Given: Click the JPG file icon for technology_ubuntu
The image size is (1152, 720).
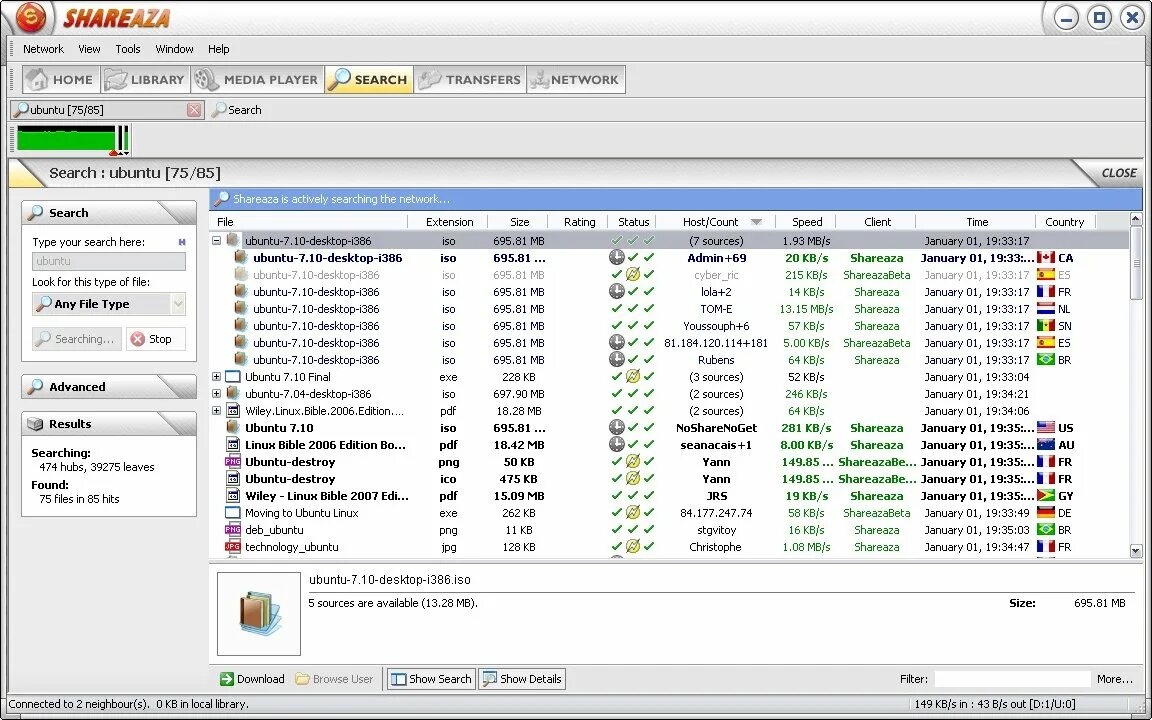Looking at the screenshot, I should click(x=232, y=547).
